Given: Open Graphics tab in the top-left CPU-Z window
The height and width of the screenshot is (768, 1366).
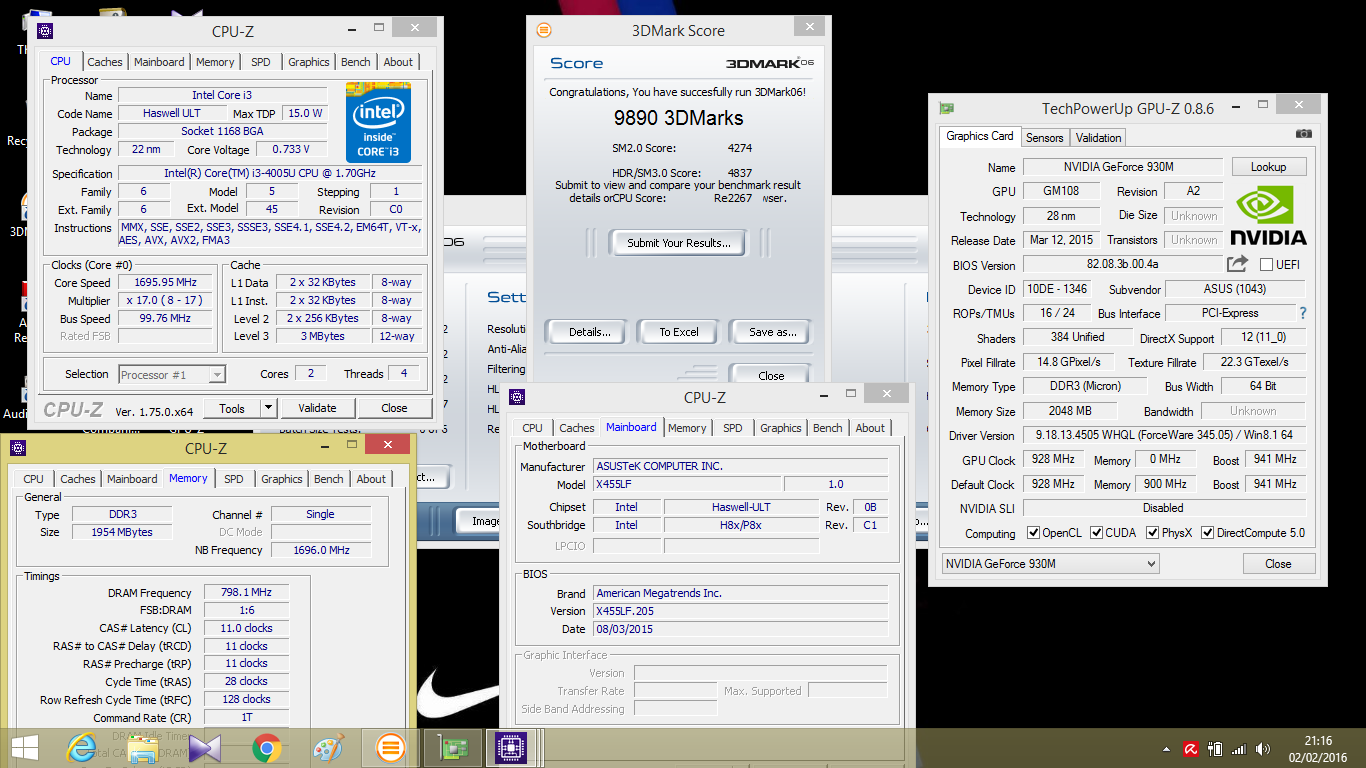Looking at the screenshot, I should (x=309, y=62).
